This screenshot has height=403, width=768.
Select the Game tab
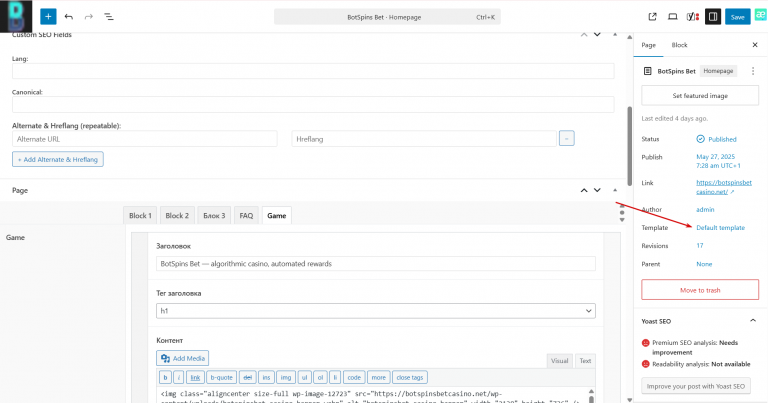(277, 215)
